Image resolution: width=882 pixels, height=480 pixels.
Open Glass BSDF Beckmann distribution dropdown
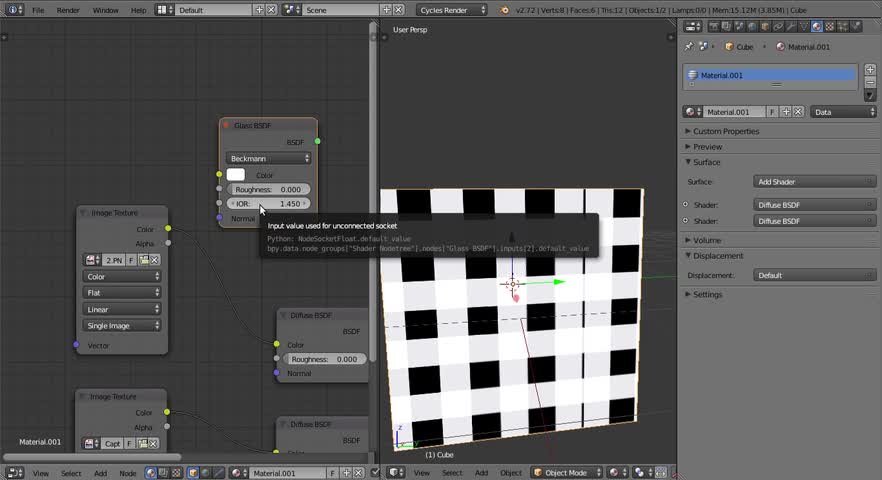coord(268,159)
